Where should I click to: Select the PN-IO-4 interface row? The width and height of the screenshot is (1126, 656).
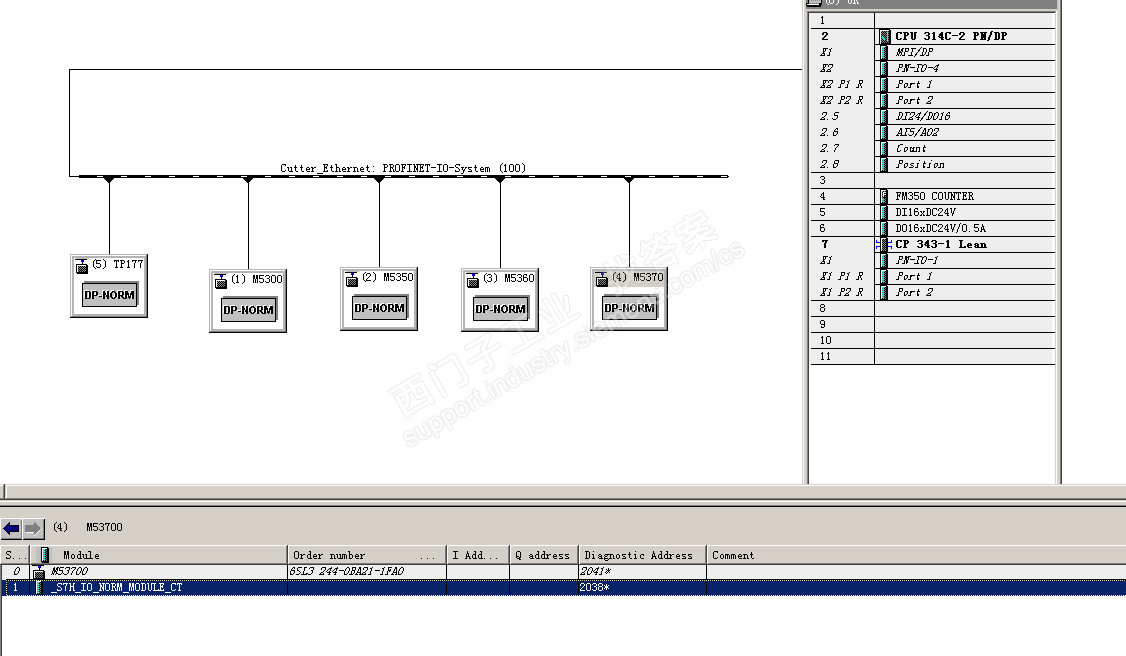(x=933, y=68)
